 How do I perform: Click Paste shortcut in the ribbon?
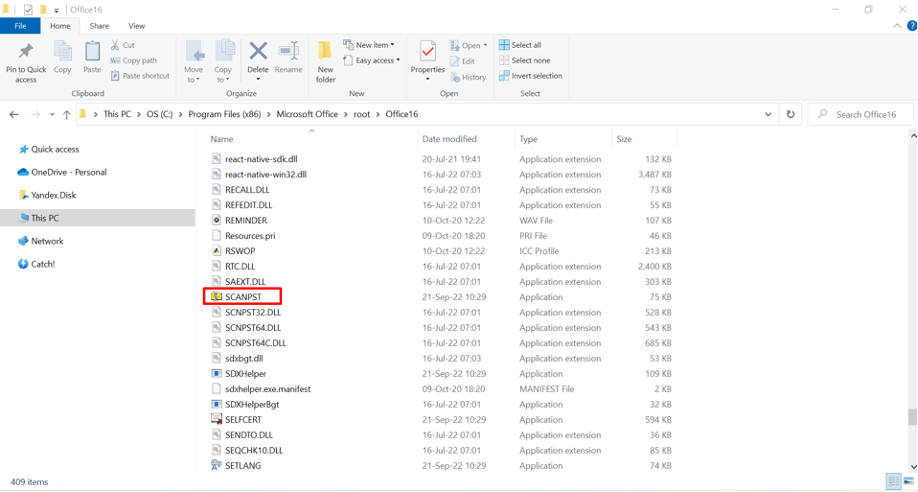coord(141,76)
